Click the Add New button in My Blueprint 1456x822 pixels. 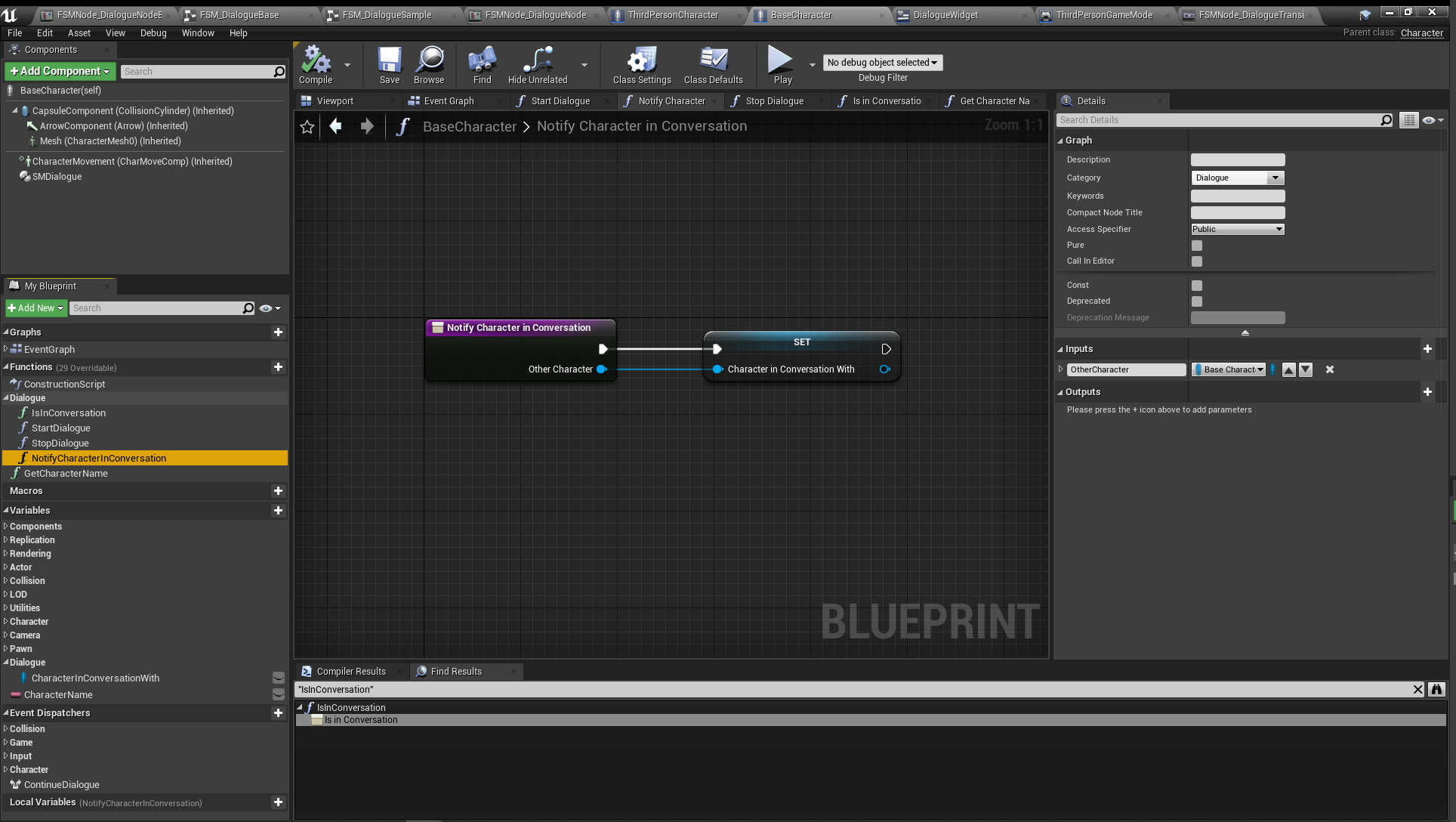tap(35, 308)
